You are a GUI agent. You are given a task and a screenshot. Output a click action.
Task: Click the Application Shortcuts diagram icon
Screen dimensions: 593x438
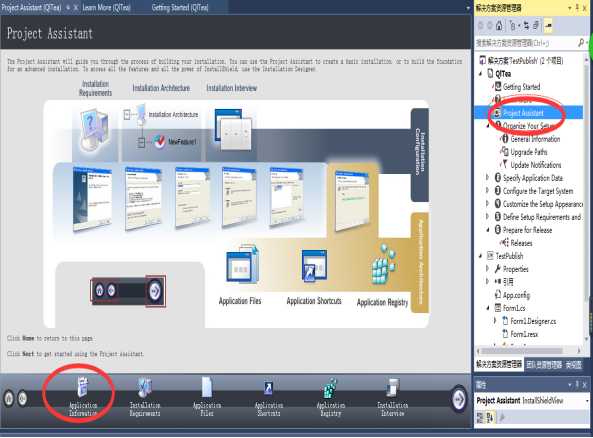click(314, 266)
